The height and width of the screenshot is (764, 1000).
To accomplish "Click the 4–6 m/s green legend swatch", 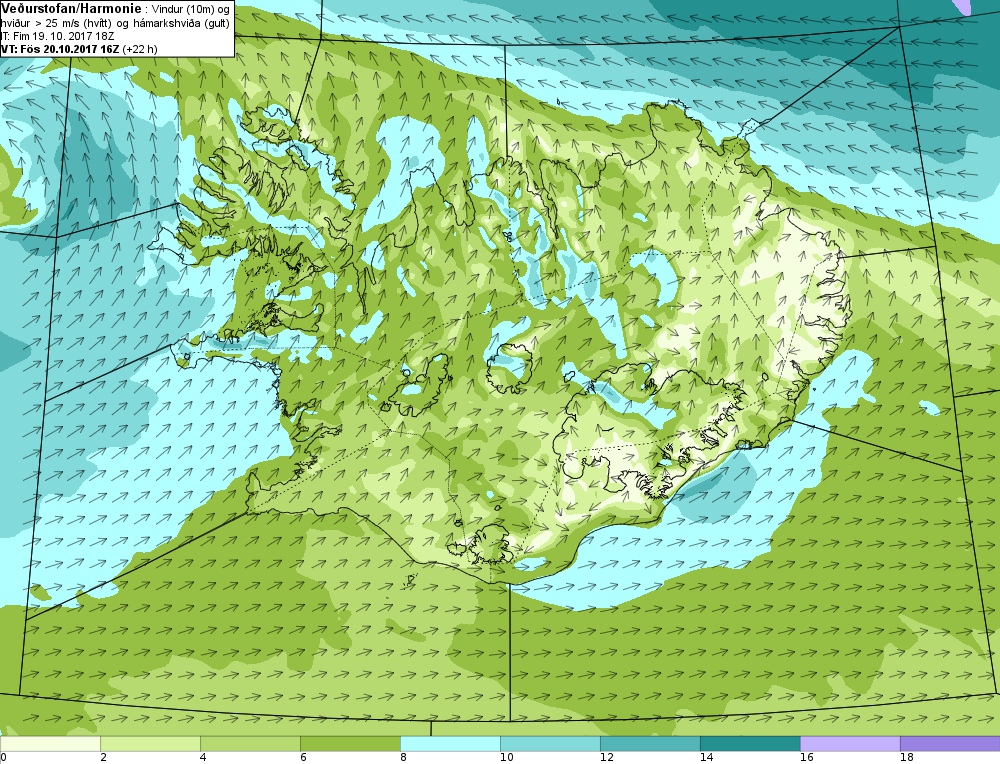I will click(x=251, y=743).
